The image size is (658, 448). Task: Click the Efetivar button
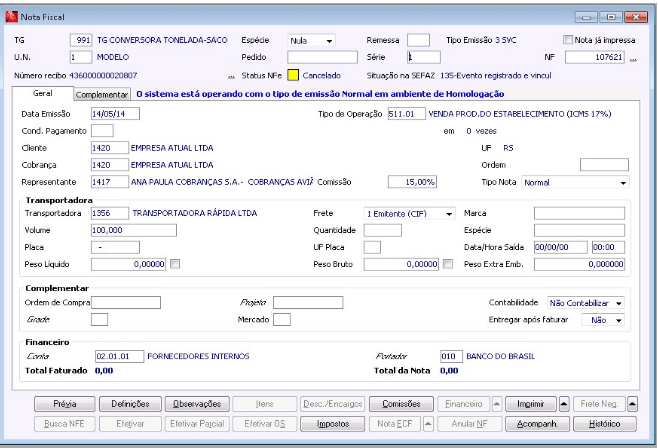point(130,424)
